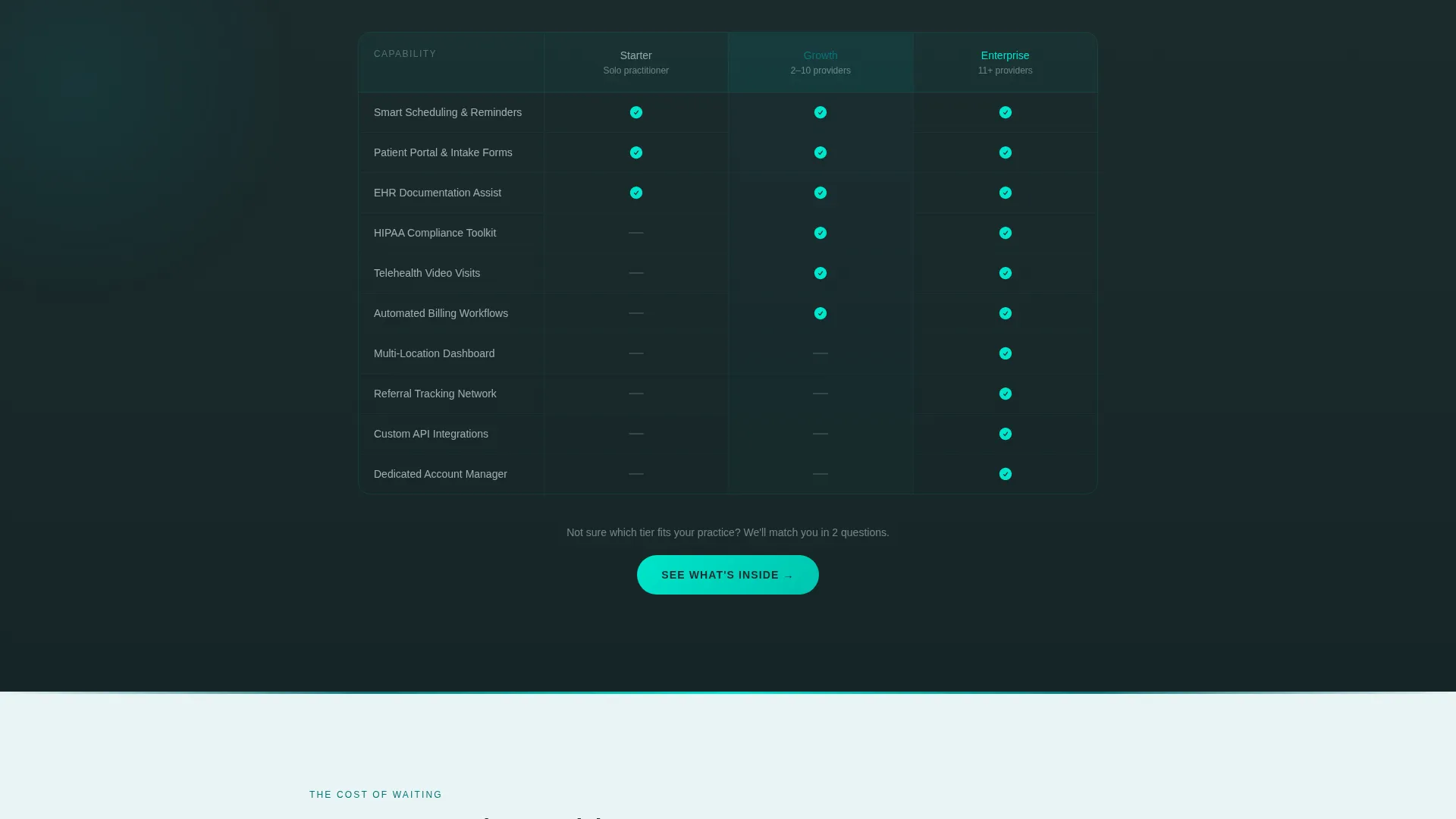Click 'Multi-Location Dashboard' row label

coord(434,353)
